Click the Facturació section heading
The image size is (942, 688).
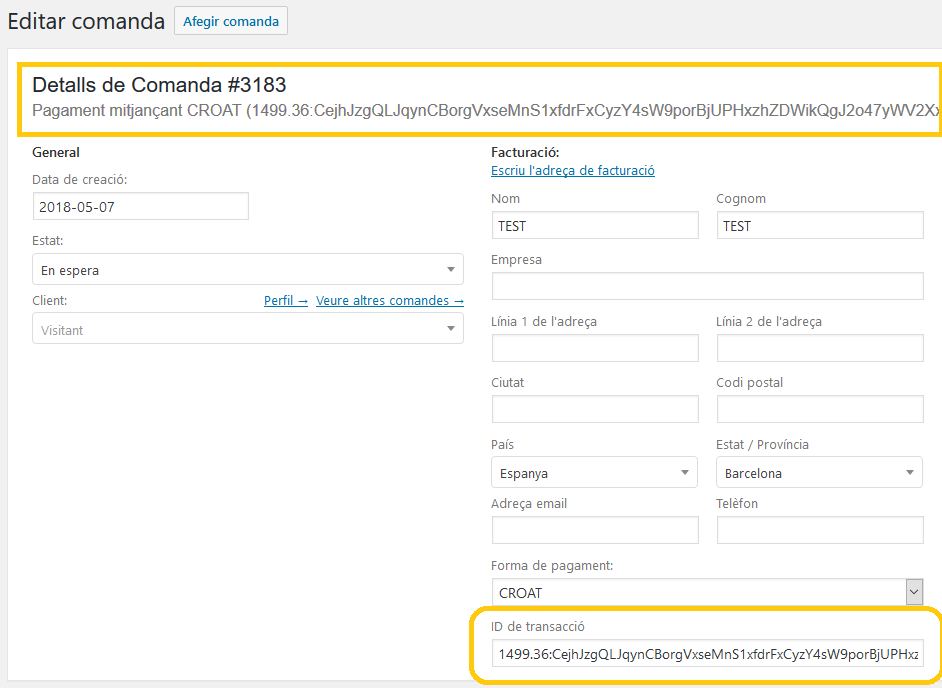click(525, 152)
